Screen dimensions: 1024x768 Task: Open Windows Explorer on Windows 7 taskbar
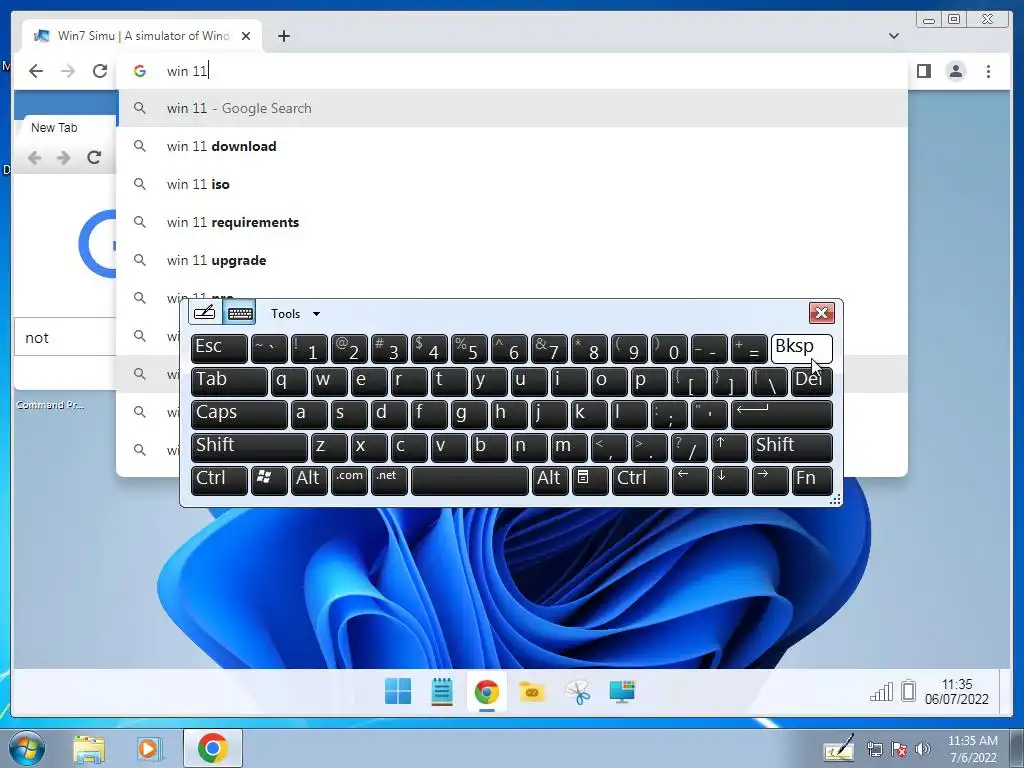tap(89, 748)
